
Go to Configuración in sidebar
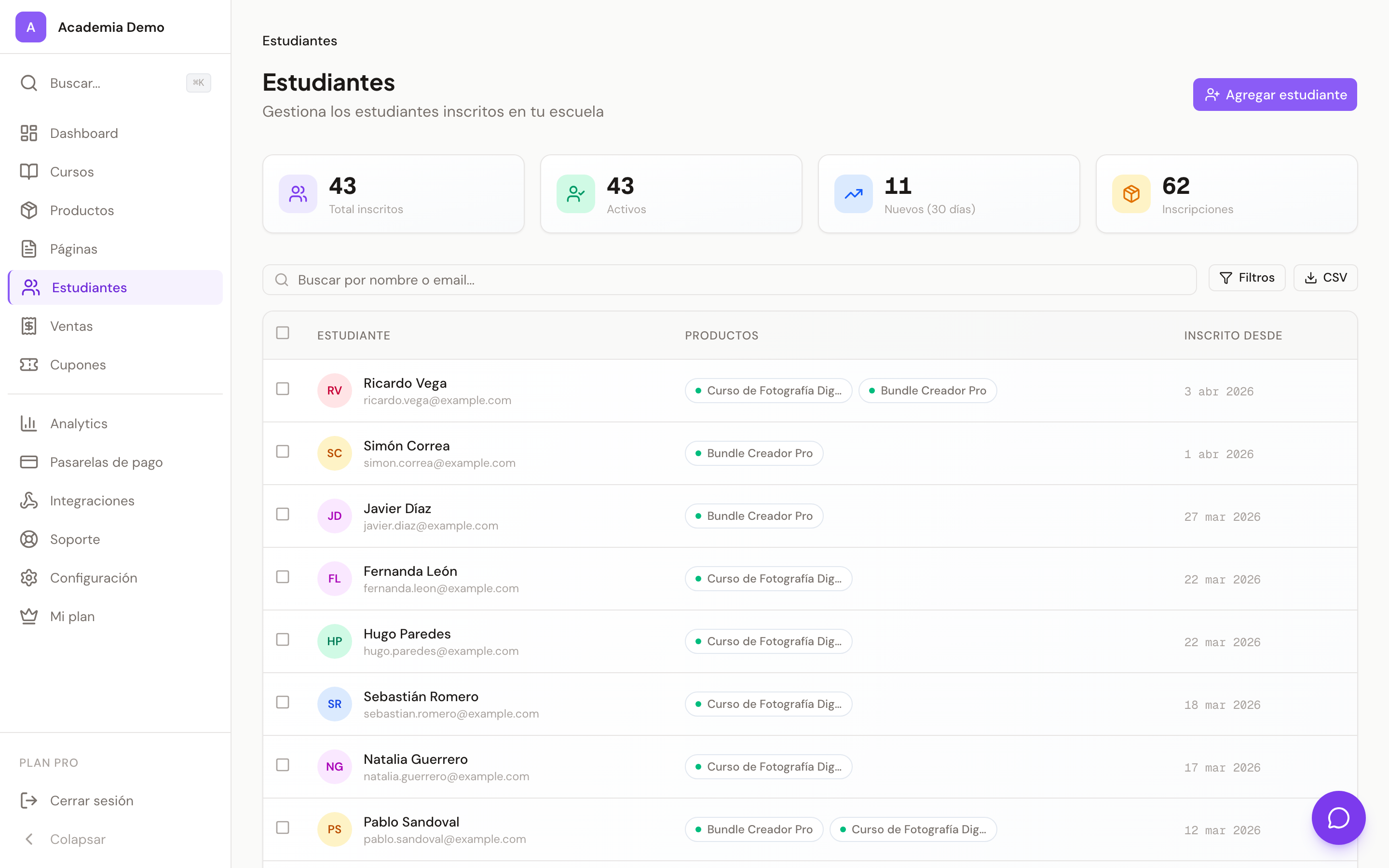93,578
